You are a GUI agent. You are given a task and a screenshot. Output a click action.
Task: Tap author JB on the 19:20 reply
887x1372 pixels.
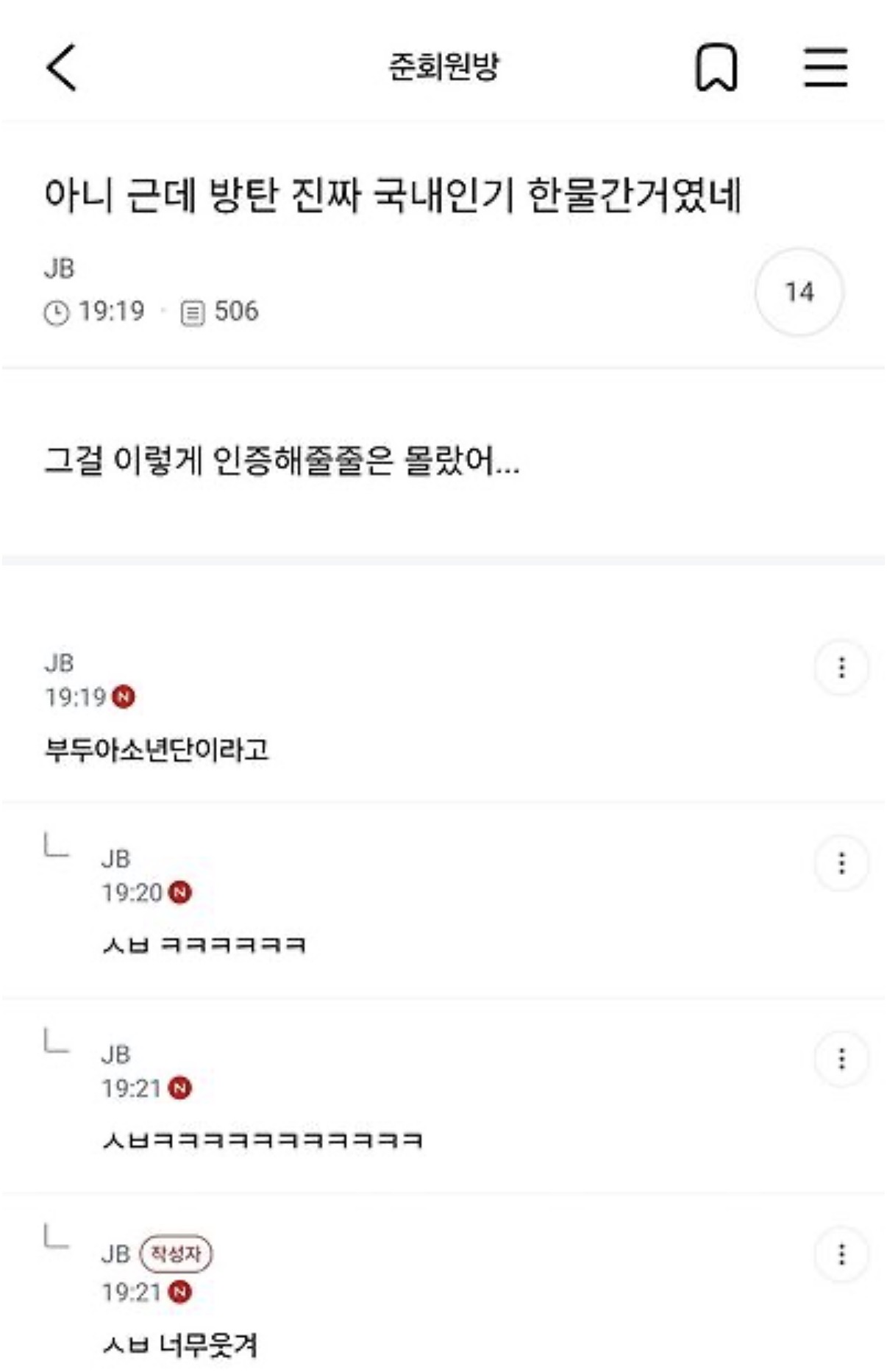coord(116,859)
